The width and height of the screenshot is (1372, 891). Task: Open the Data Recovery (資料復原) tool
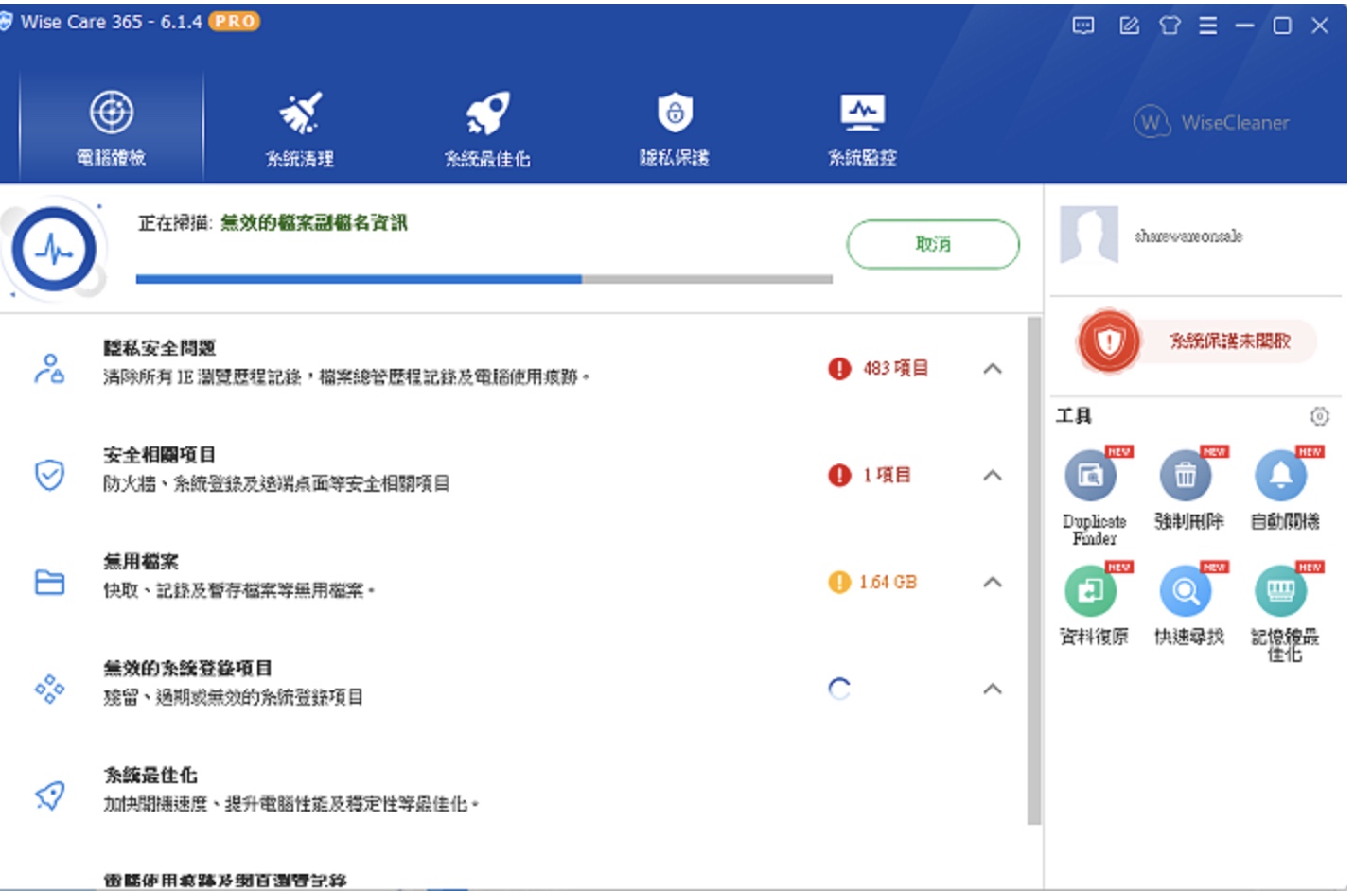click(x=1094, y=604)
